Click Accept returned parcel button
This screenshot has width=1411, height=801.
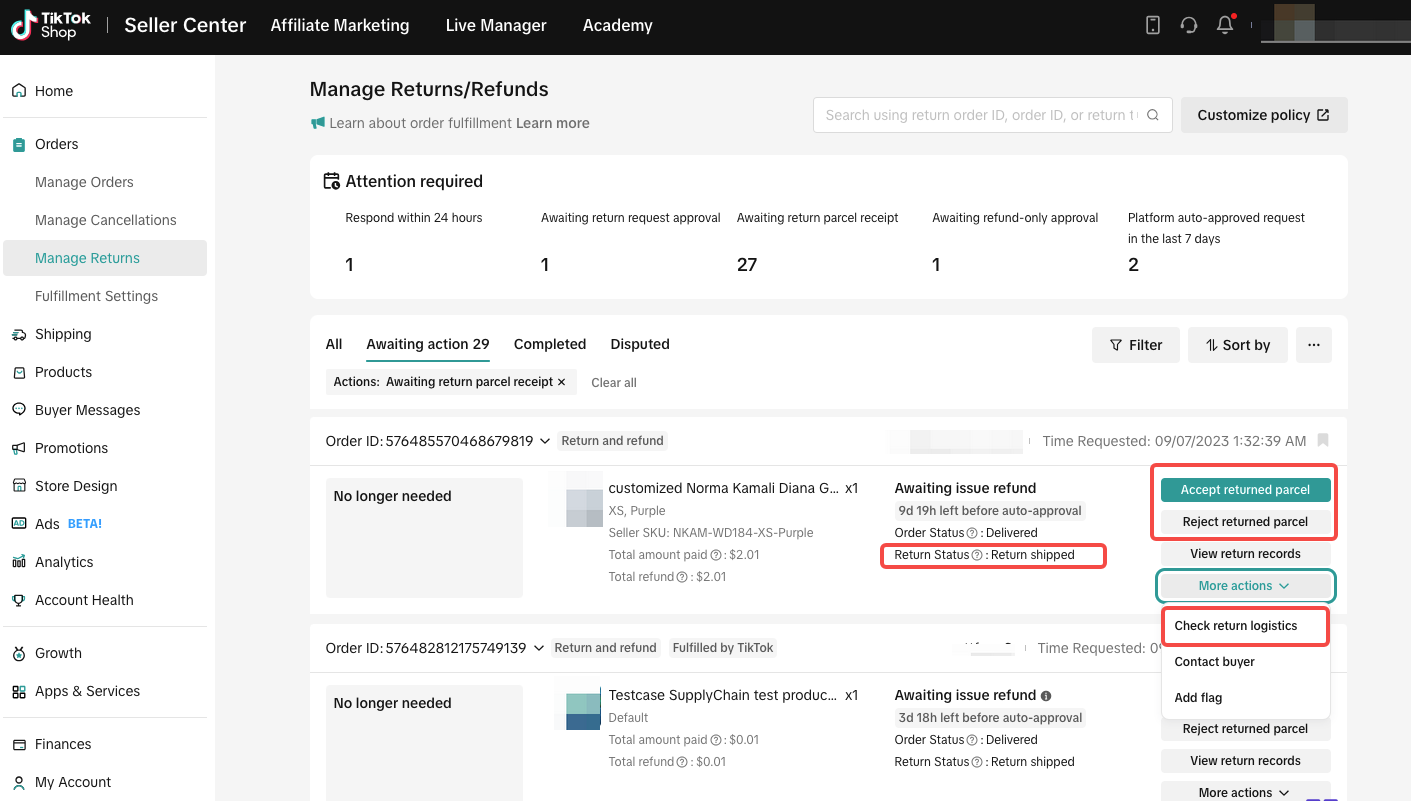coord(1245,490)
